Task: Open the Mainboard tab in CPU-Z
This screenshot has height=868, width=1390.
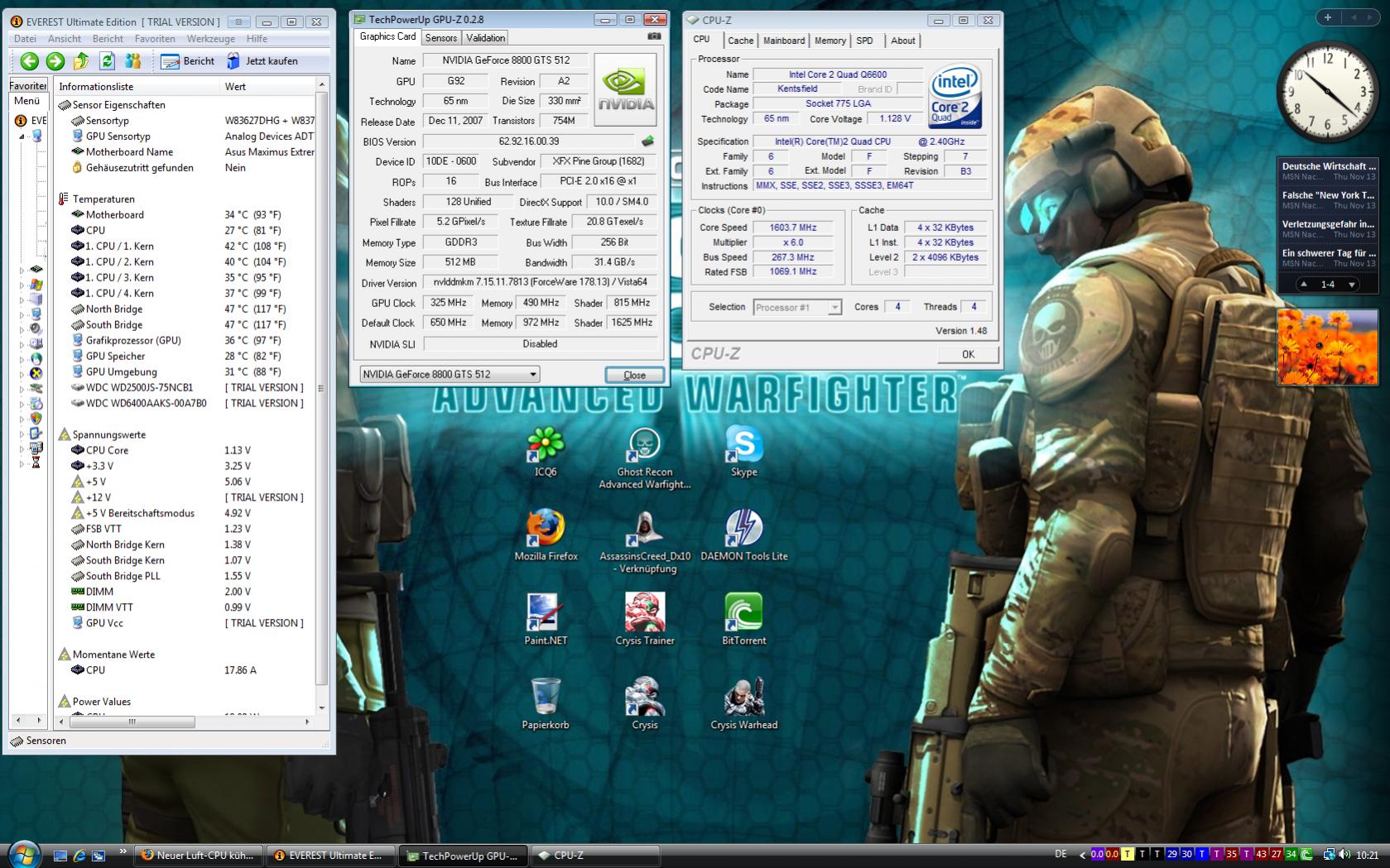Action: tap(784, 41)
